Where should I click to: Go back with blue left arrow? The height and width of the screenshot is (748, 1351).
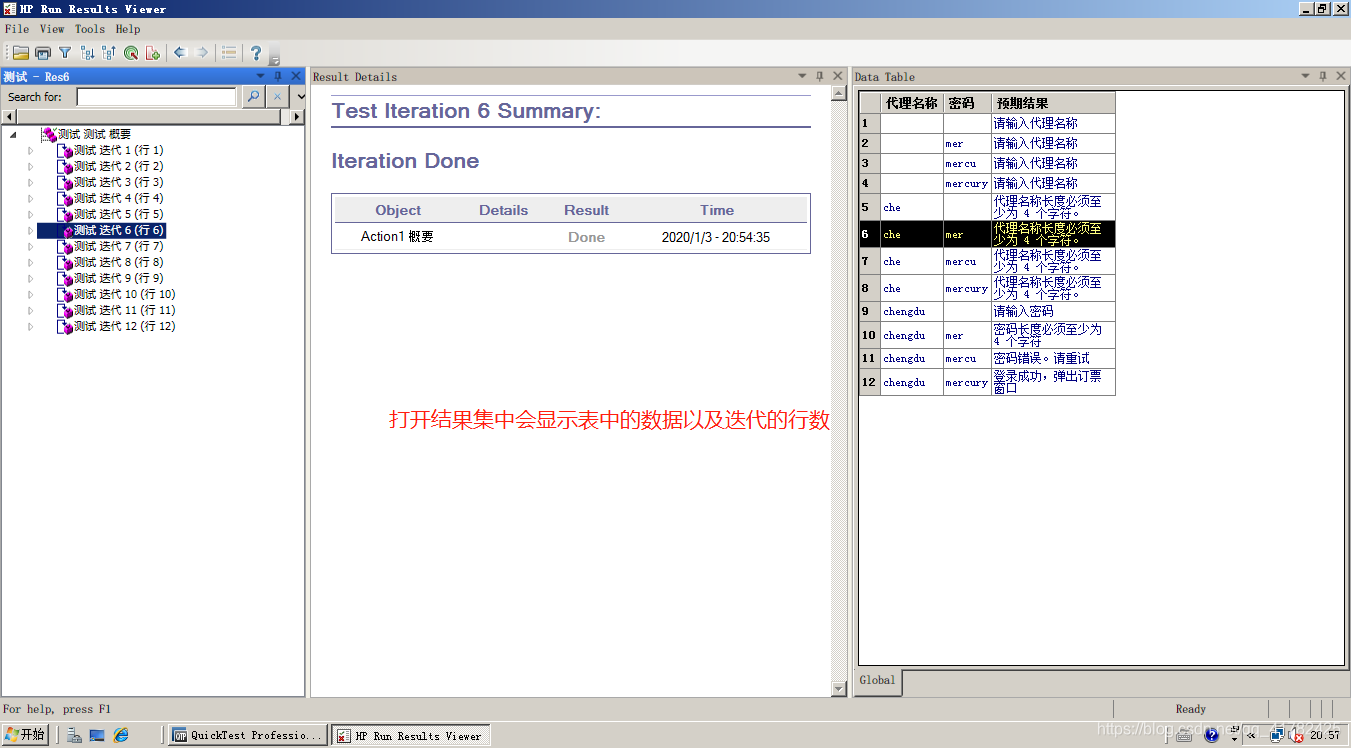pyautogui.click(x=180, y=52)
